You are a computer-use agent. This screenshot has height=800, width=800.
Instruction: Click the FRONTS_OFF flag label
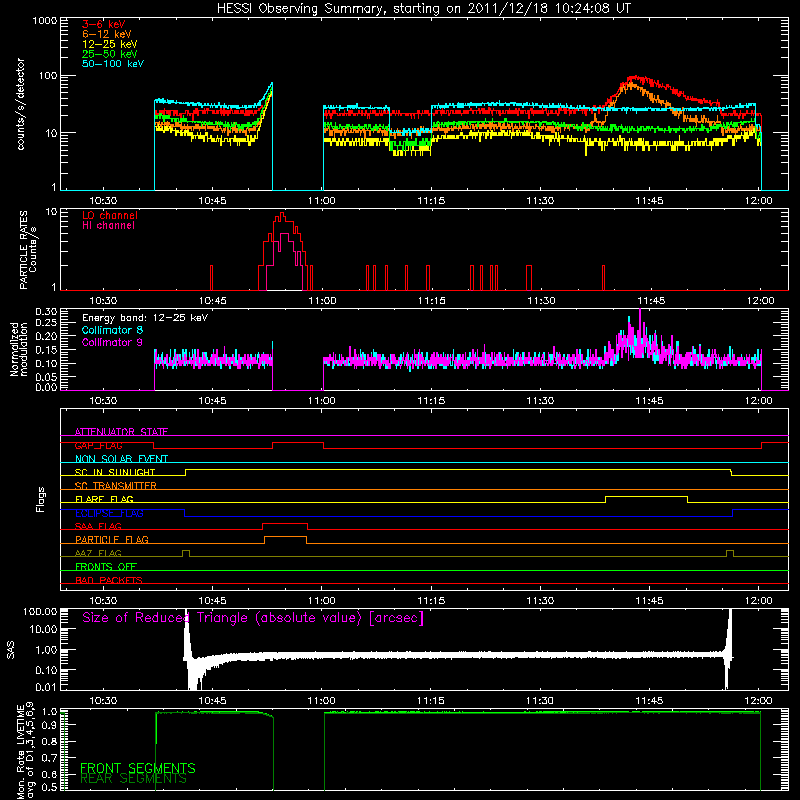click(106, 567)
